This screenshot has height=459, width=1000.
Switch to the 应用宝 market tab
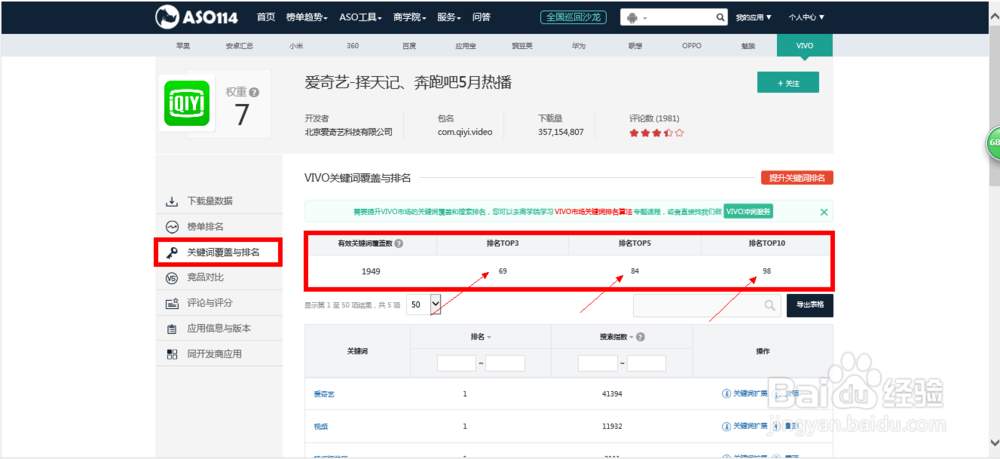(x=466, y=46)
